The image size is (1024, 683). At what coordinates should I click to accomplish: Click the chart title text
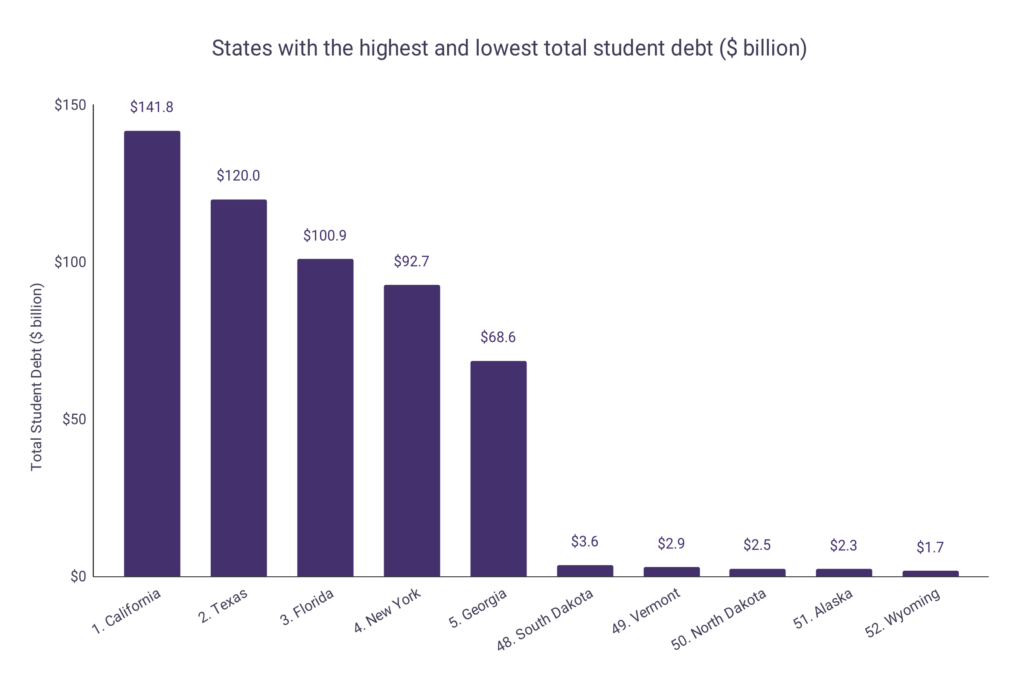[x=509, y=48]
